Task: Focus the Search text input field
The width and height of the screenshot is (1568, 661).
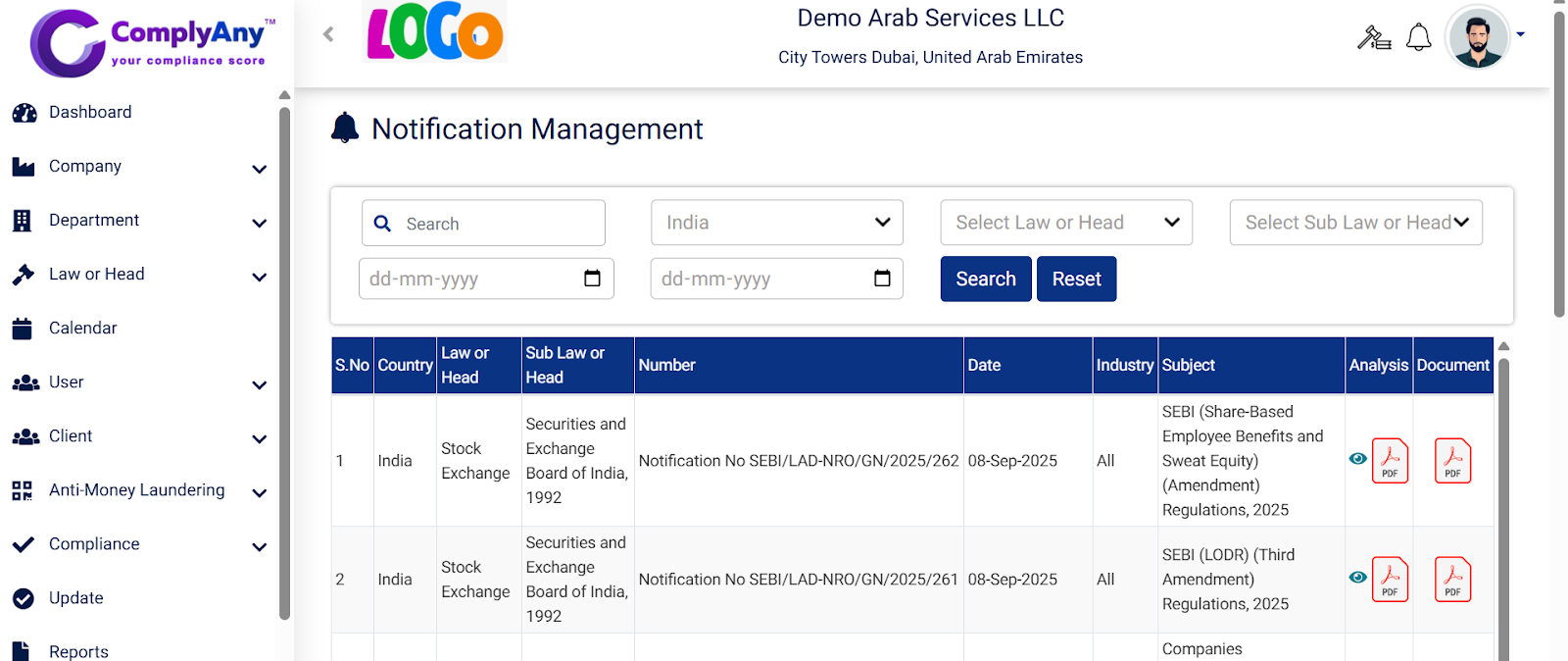Action: [x=498, y=224]
